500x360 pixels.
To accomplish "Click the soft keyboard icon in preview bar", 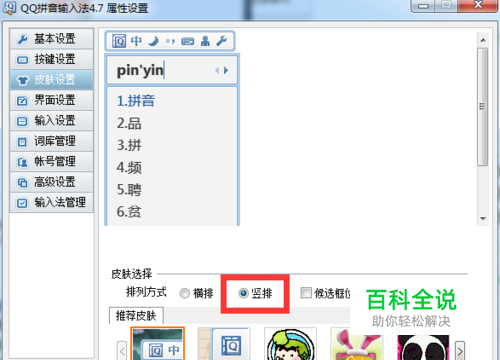I will click(188, 41).
